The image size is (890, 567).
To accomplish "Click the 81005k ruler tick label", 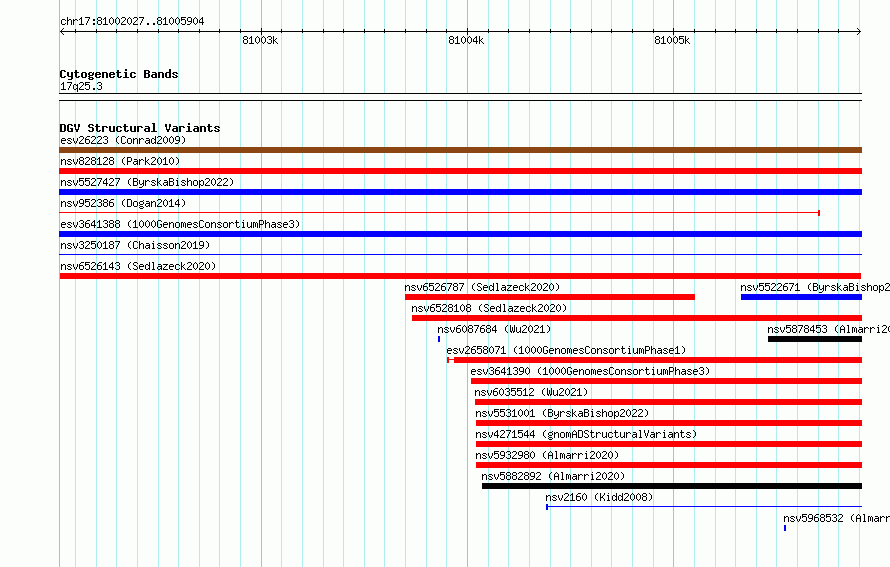I will click(672, 40).
